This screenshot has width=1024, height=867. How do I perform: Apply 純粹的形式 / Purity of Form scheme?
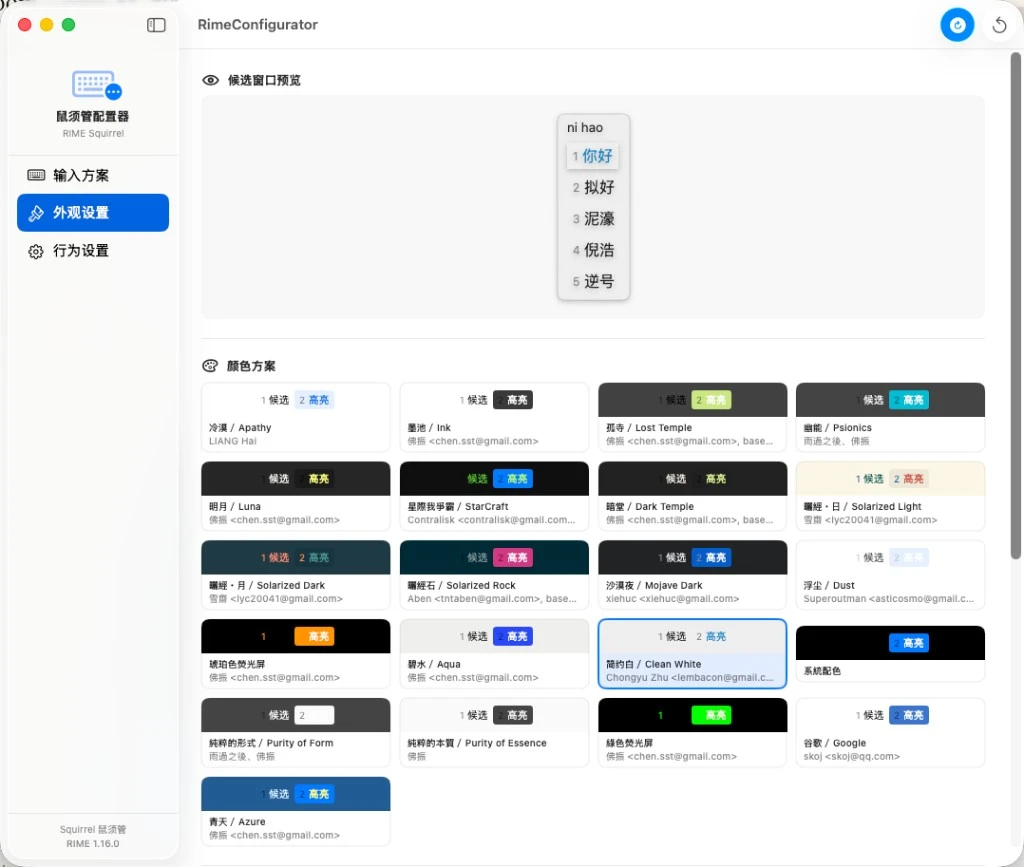point(296,733)
